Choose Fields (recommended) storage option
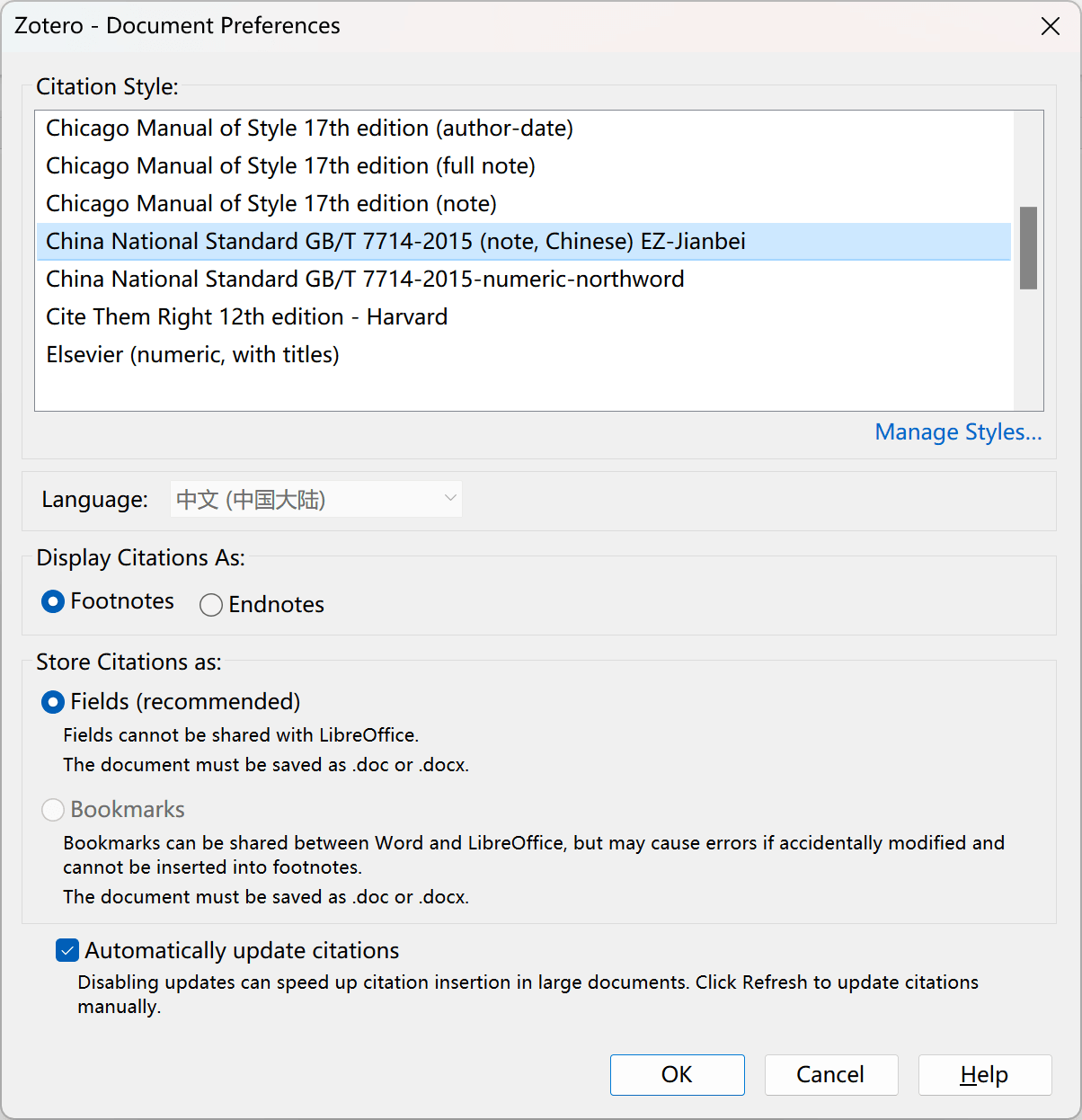 (x=53, y=702)
